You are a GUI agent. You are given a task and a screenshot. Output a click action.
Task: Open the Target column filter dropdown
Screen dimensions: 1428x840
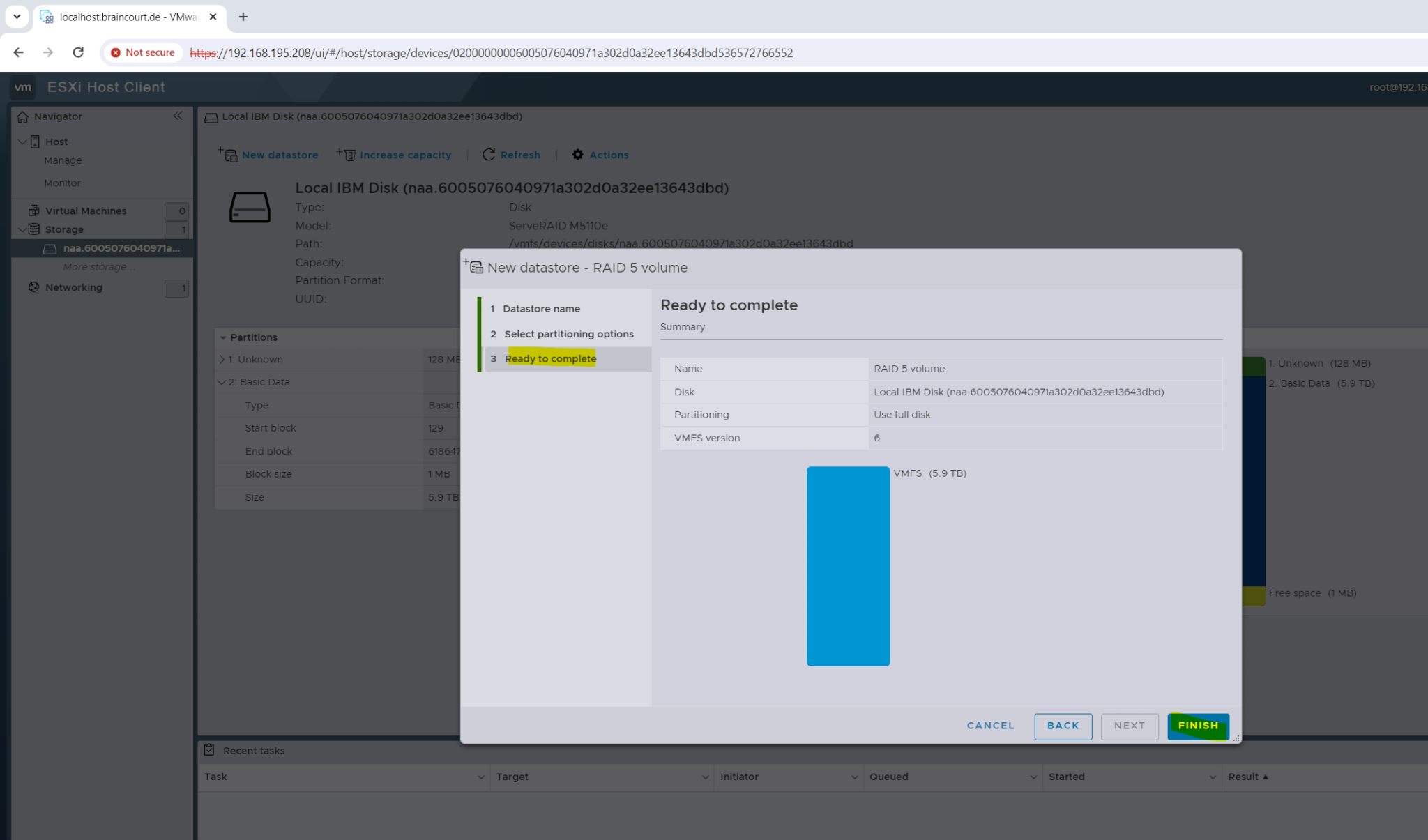[704, 777]
